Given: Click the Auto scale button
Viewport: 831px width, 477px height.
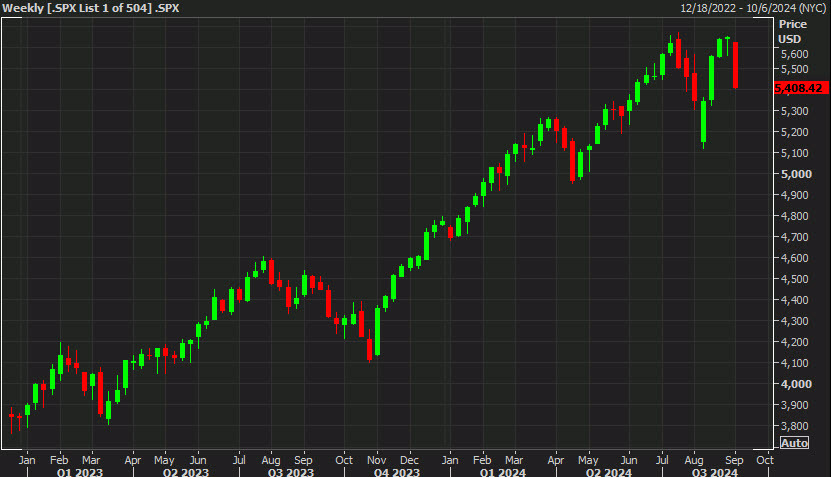Looking at the screenshot, I should (x=794, y=442).
